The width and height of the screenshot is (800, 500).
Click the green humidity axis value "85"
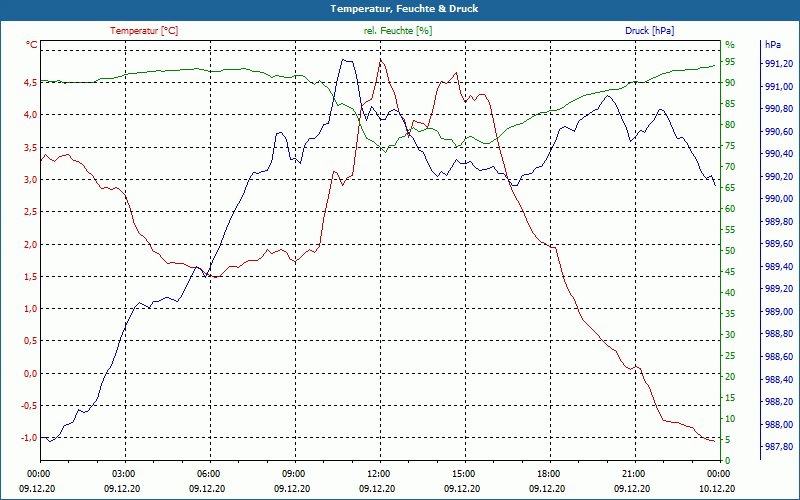(x=730, y=104)
